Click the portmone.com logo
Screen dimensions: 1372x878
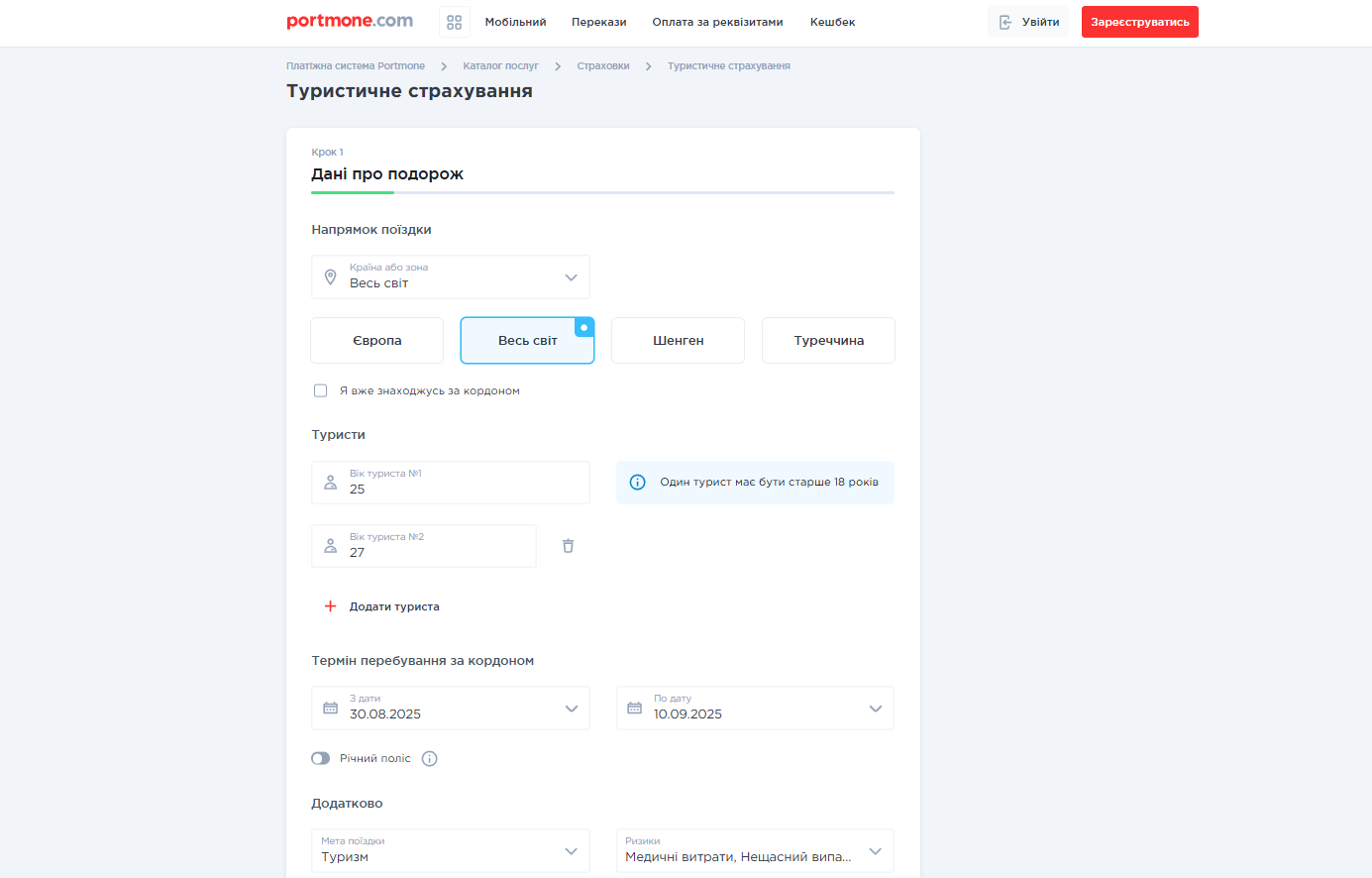(350, 21)
